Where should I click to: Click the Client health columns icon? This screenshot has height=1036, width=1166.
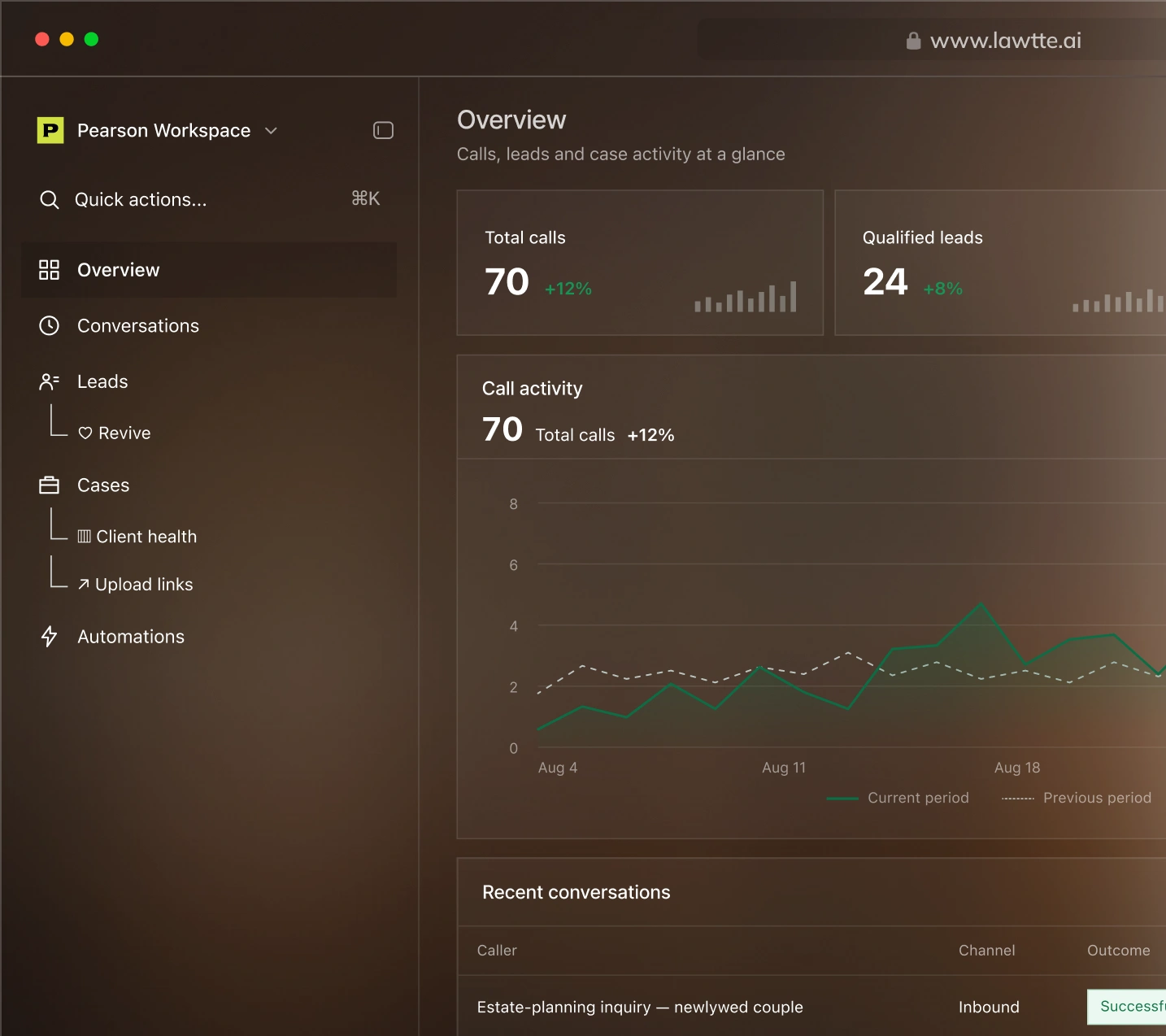[x=85, y=536]
